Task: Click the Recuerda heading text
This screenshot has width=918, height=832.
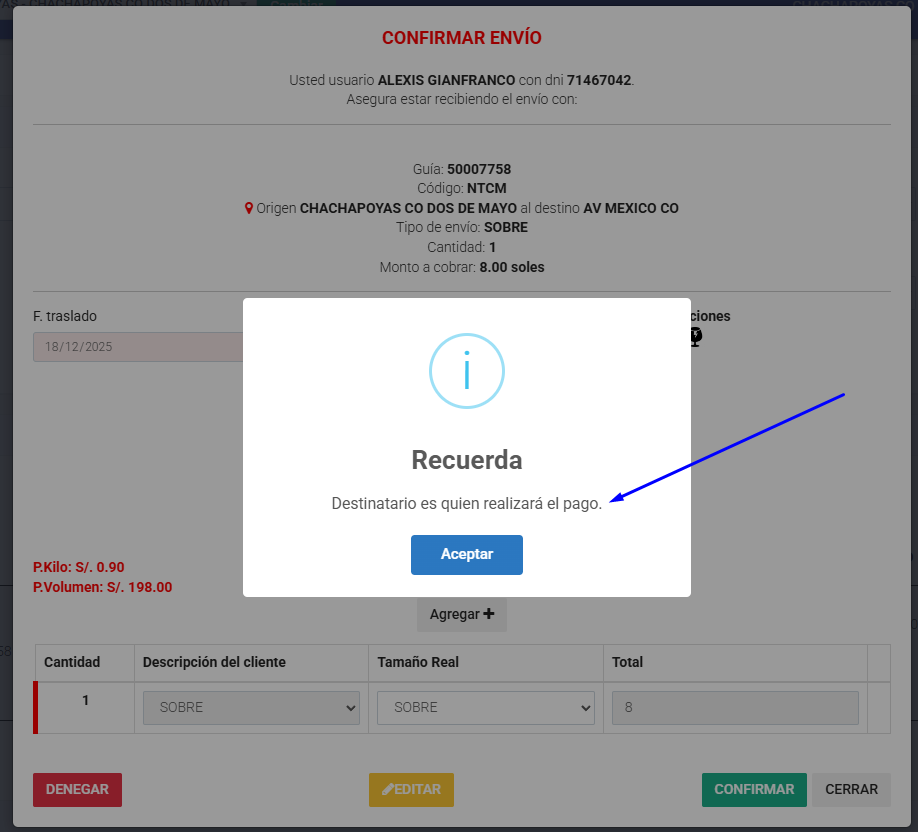Action: [x=466, y=460]
